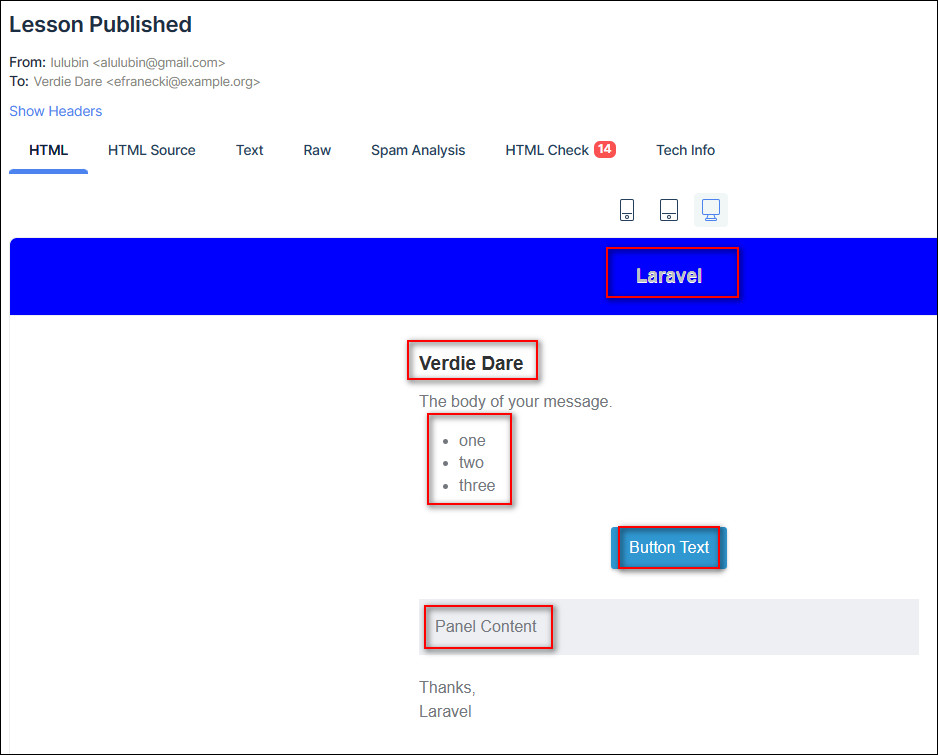Switch to mobile phone preview
Image resolution: width=938 pixels, height=755 pixels.
(x=626, y=210)
